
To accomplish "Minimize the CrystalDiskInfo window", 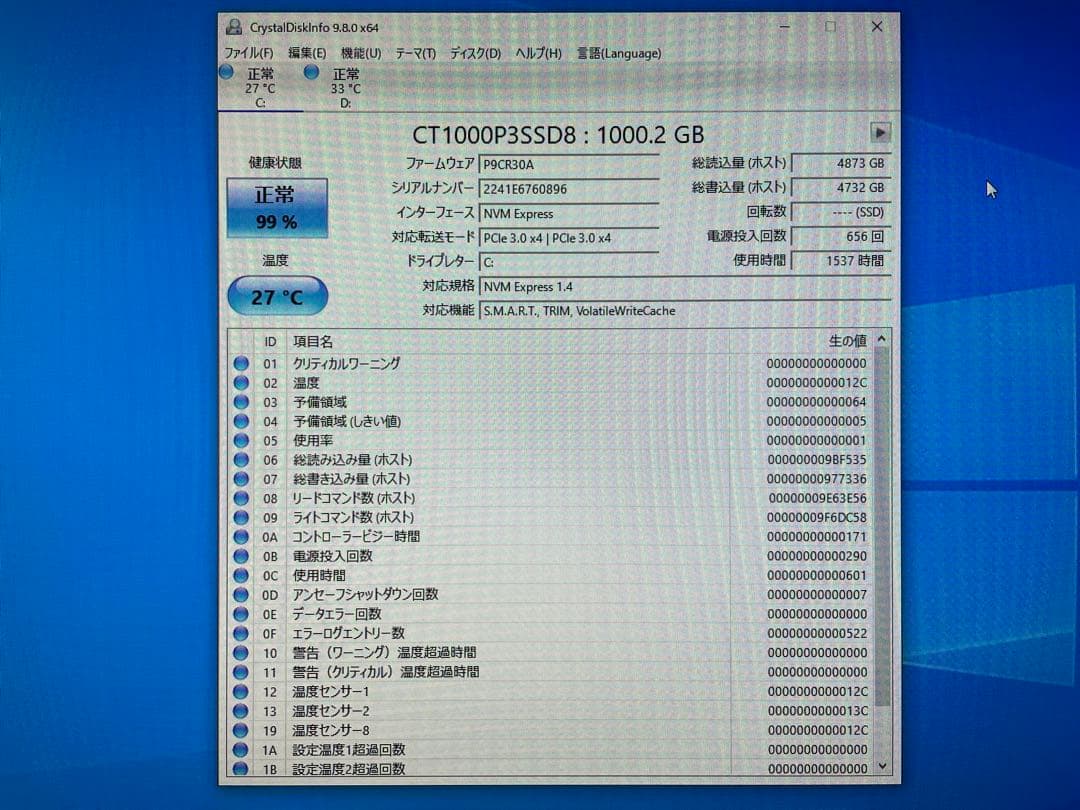I will click(x=785, y=26).
